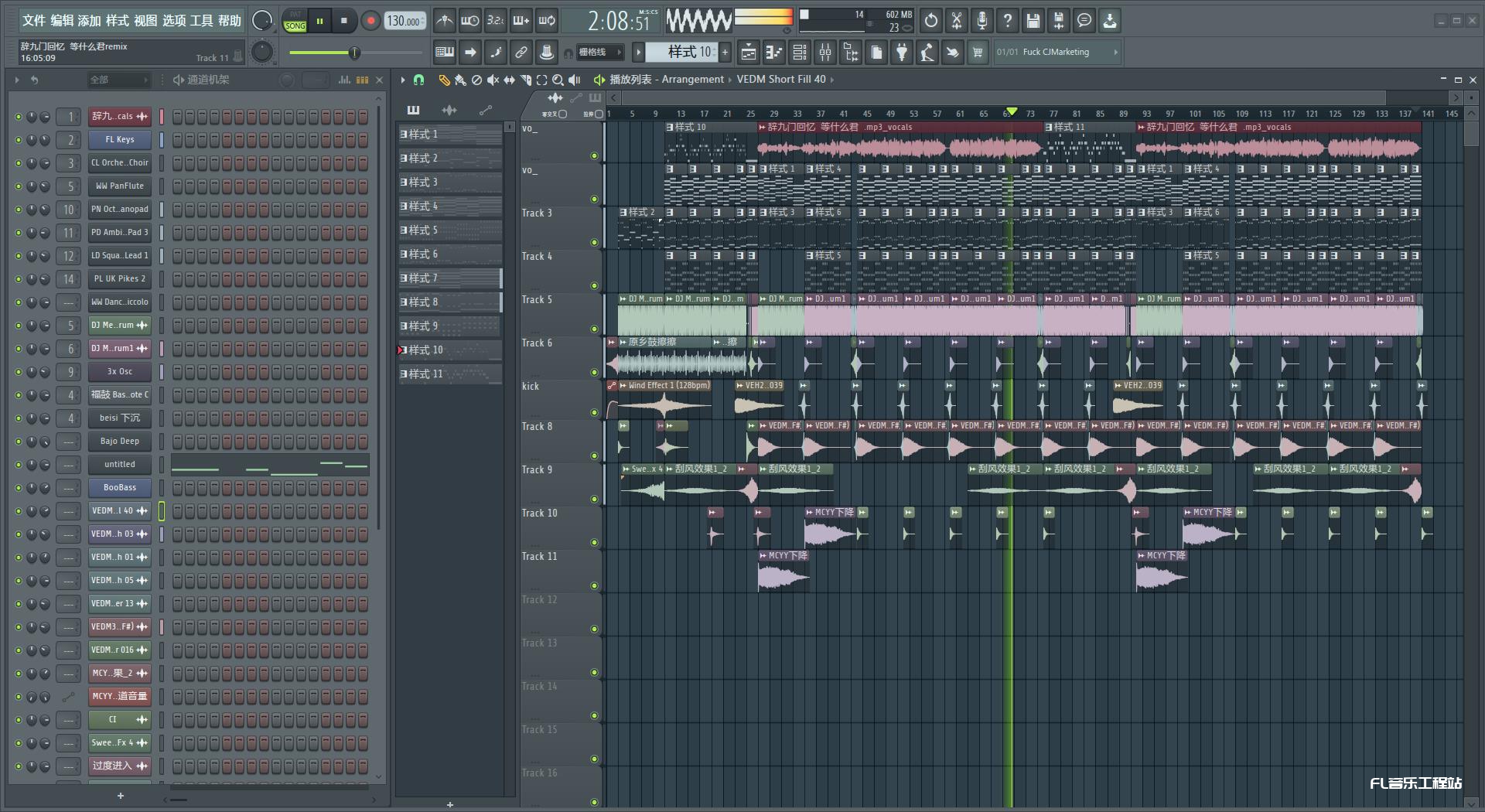
Task: Select the playlist slip tool
Action: [509, 80]
